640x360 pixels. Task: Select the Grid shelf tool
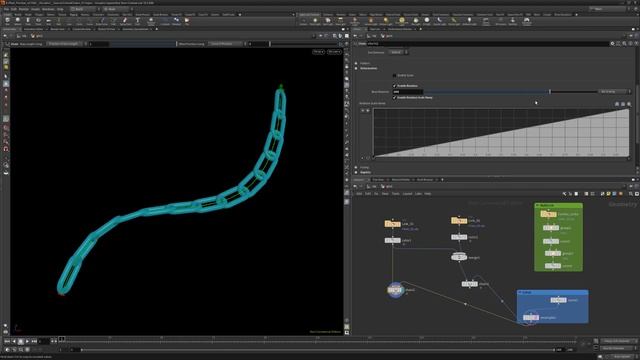click(48, 21)
